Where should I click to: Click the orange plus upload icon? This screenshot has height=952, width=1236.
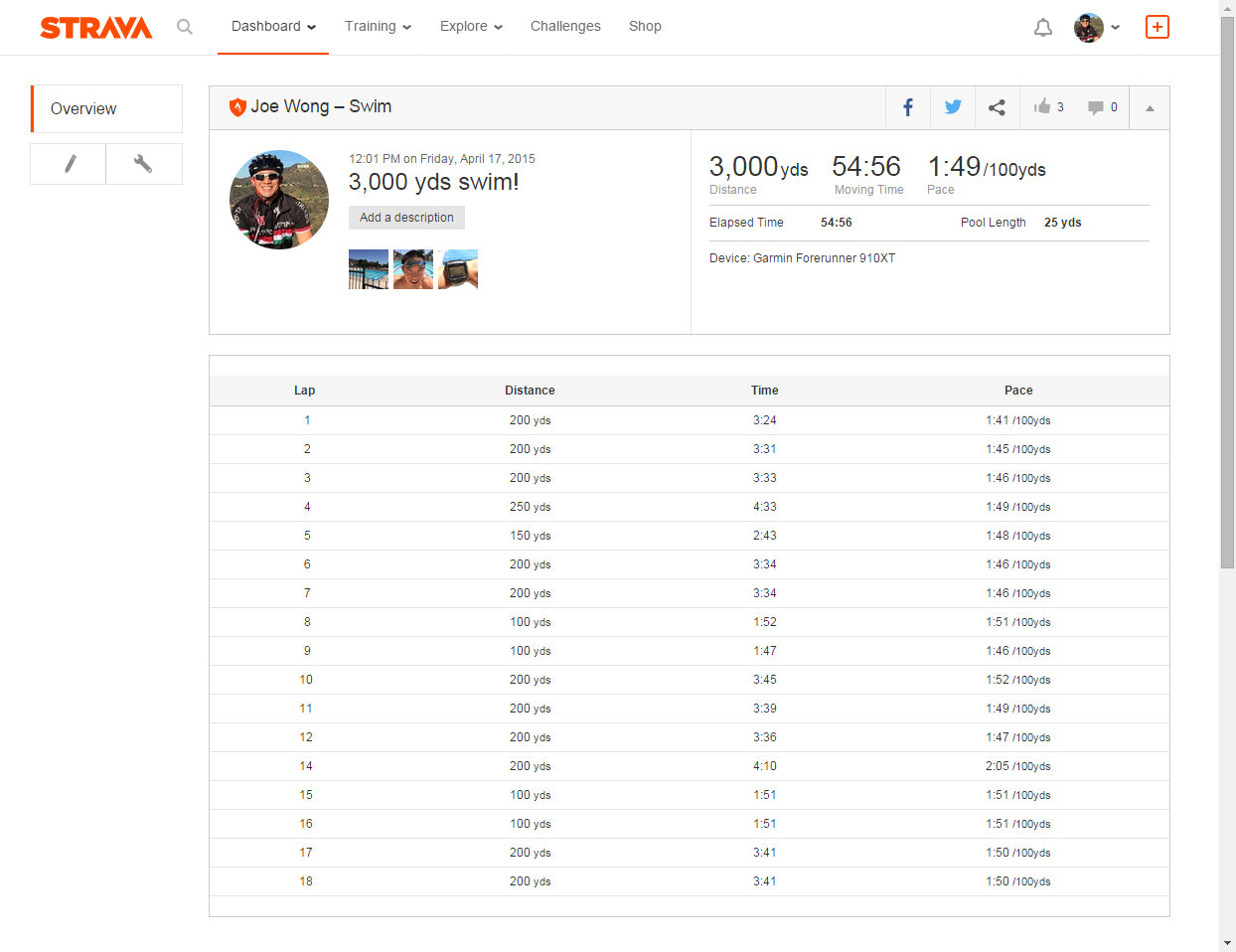click(1158, 27)
